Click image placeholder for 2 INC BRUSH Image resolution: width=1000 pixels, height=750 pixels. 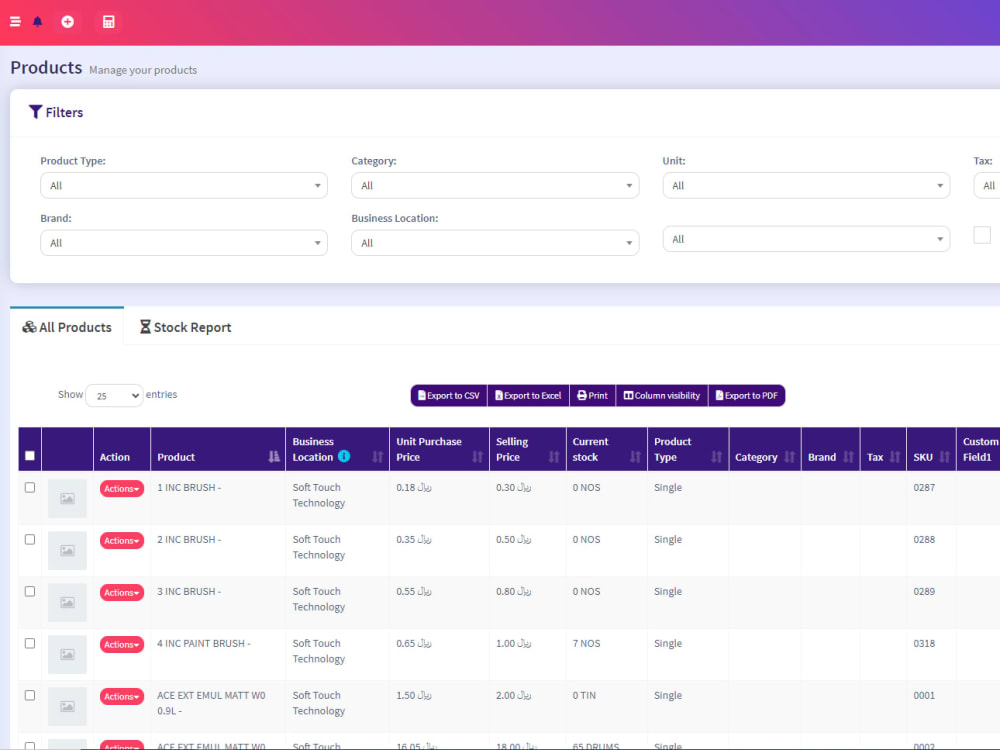pyautogui.click(x=67, y=550)
